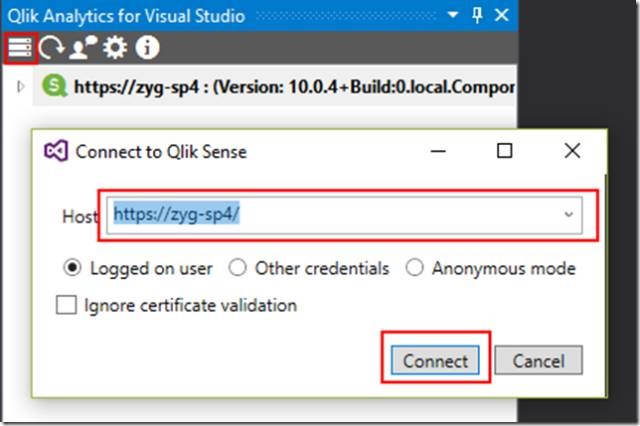Click the refresh arrow icon
Screen dimensions: 640x426
click(51, 48)
